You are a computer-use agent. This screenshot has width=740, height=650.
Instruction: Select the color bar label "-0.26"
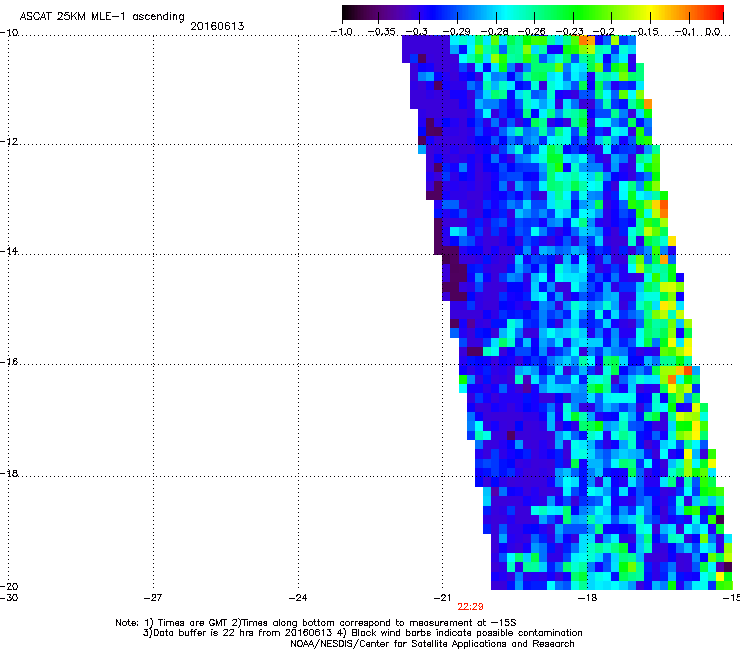[532, 32]
